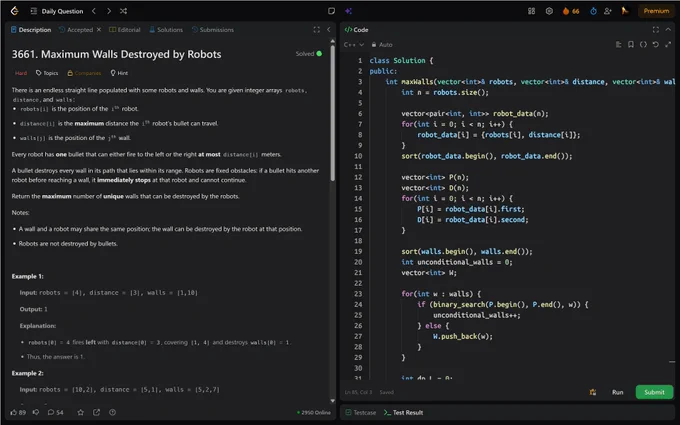The height and width of the screenshot is (425, 680).
Task: Toggle the Auto lock setting
Action: 382,44
